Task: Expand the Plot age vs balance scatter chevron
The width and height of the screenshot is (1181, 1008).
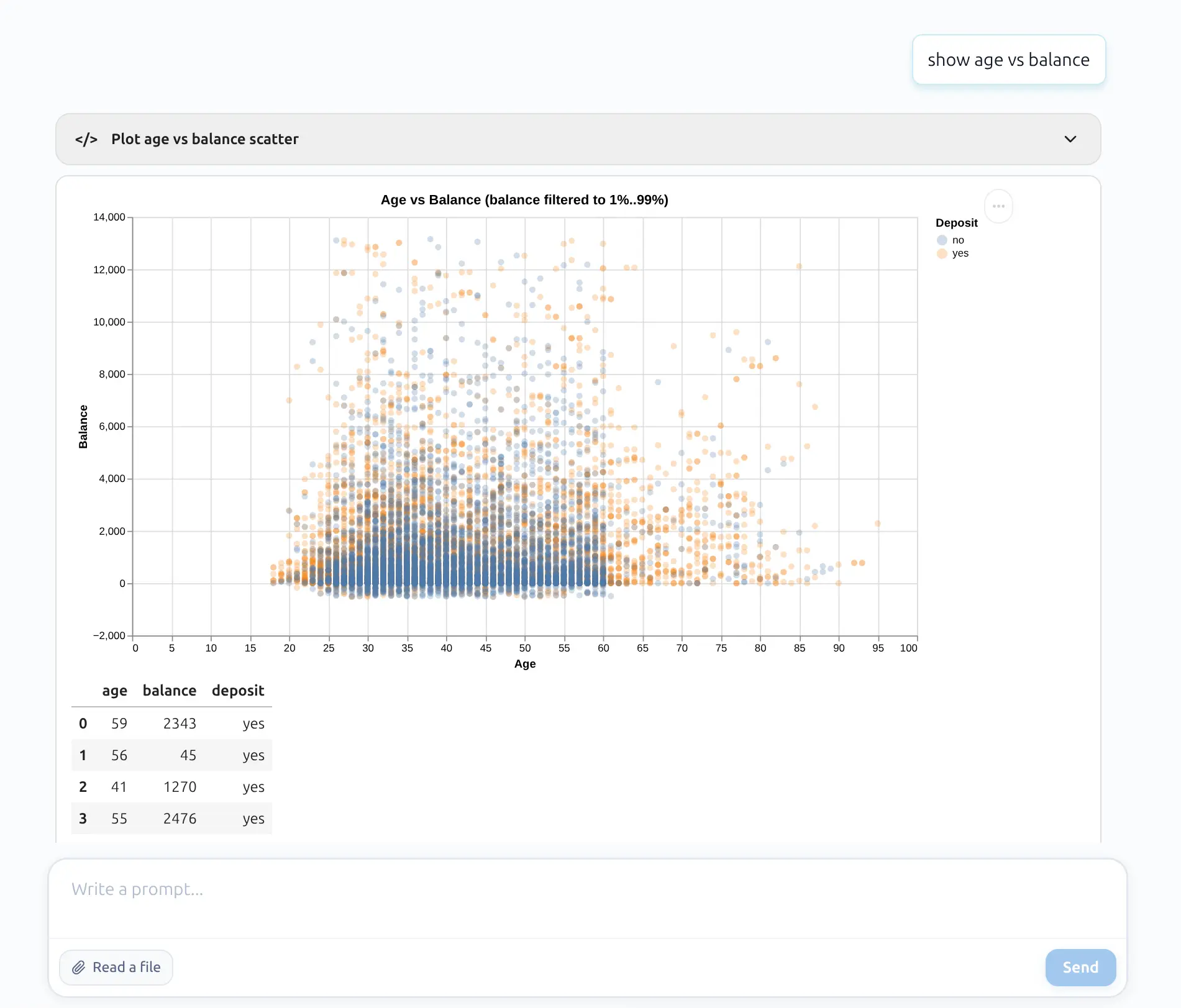Action: click(x=1070, y=139)
